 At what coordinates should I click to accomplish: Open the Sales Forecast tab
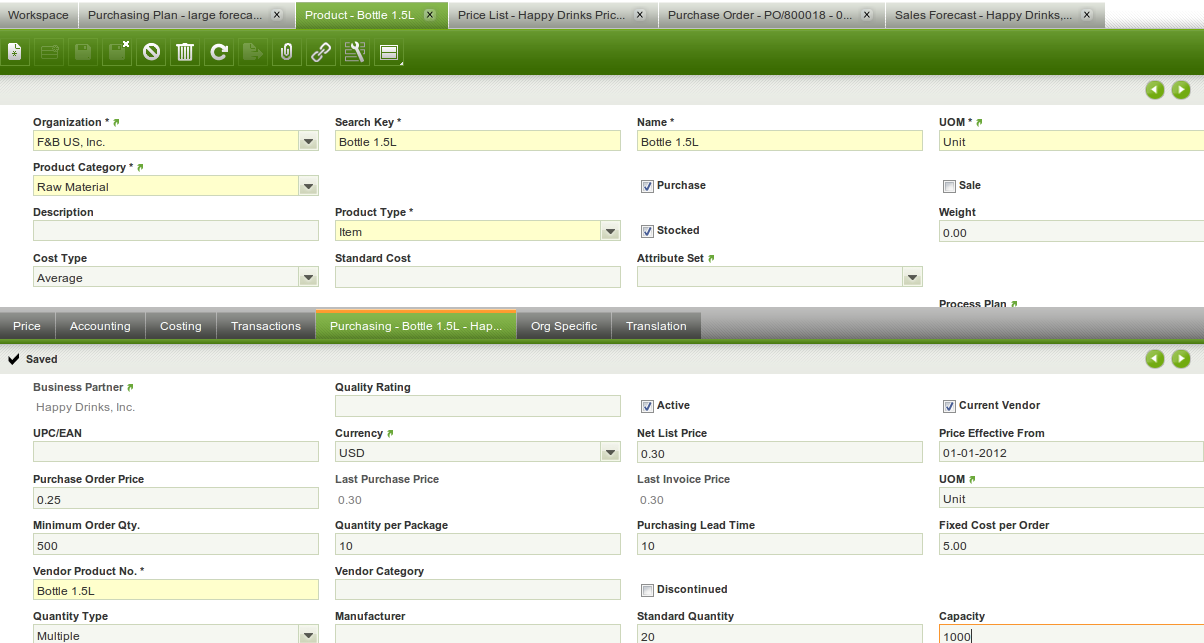tap(980, 15)
